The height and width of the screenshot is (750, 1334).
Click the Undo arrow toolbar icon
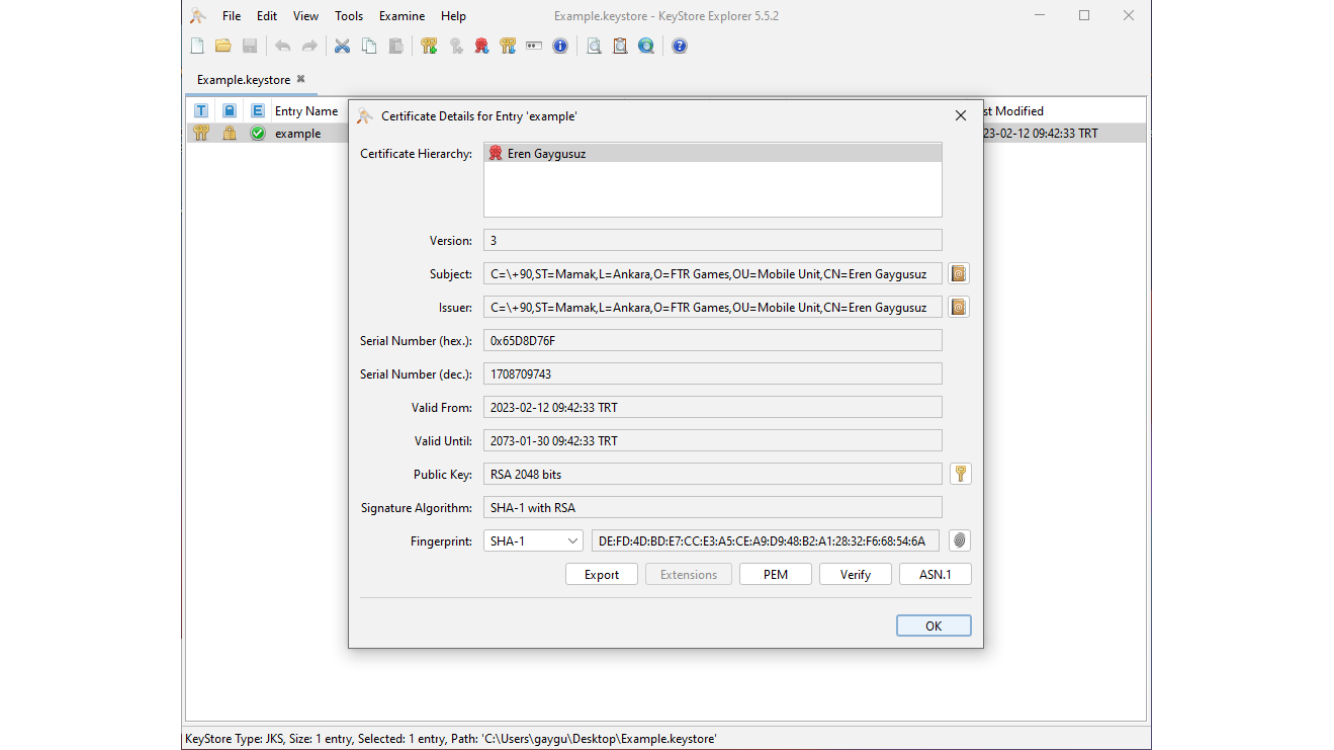(283, 46)
